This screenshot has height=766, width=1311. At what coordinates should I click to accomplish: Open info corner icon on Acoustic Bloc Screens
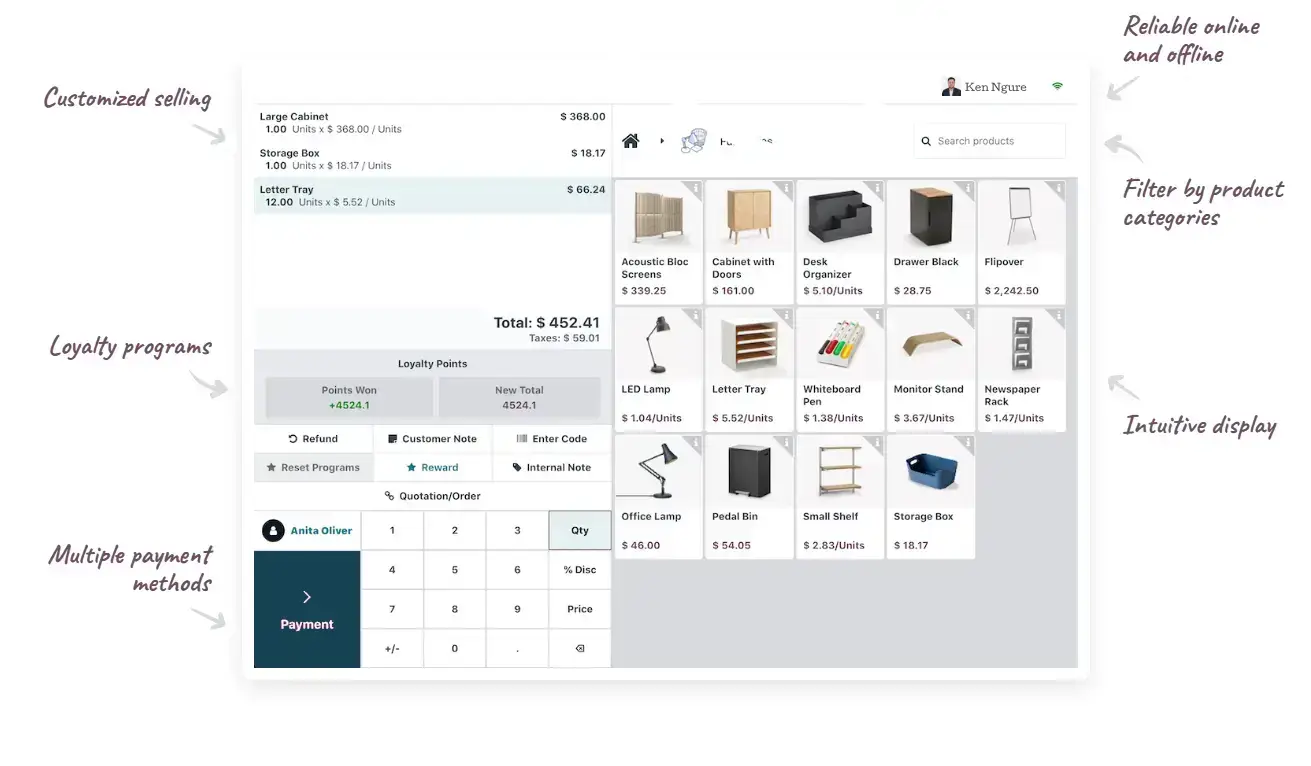694,188
